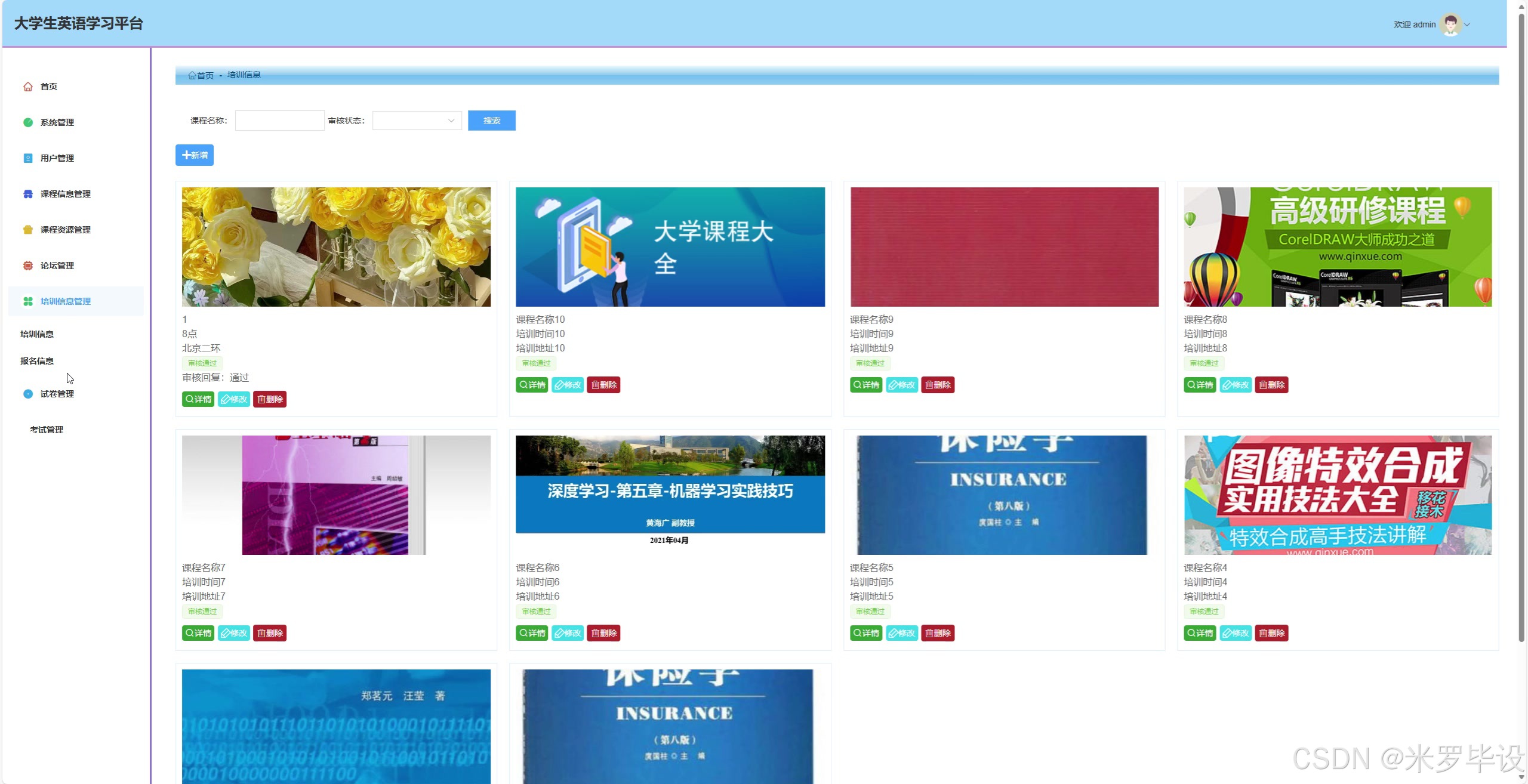Click the 课程信息管理 sidebar icon
The width and height of the screenshot is (1528, 784).
click(28, 195)
